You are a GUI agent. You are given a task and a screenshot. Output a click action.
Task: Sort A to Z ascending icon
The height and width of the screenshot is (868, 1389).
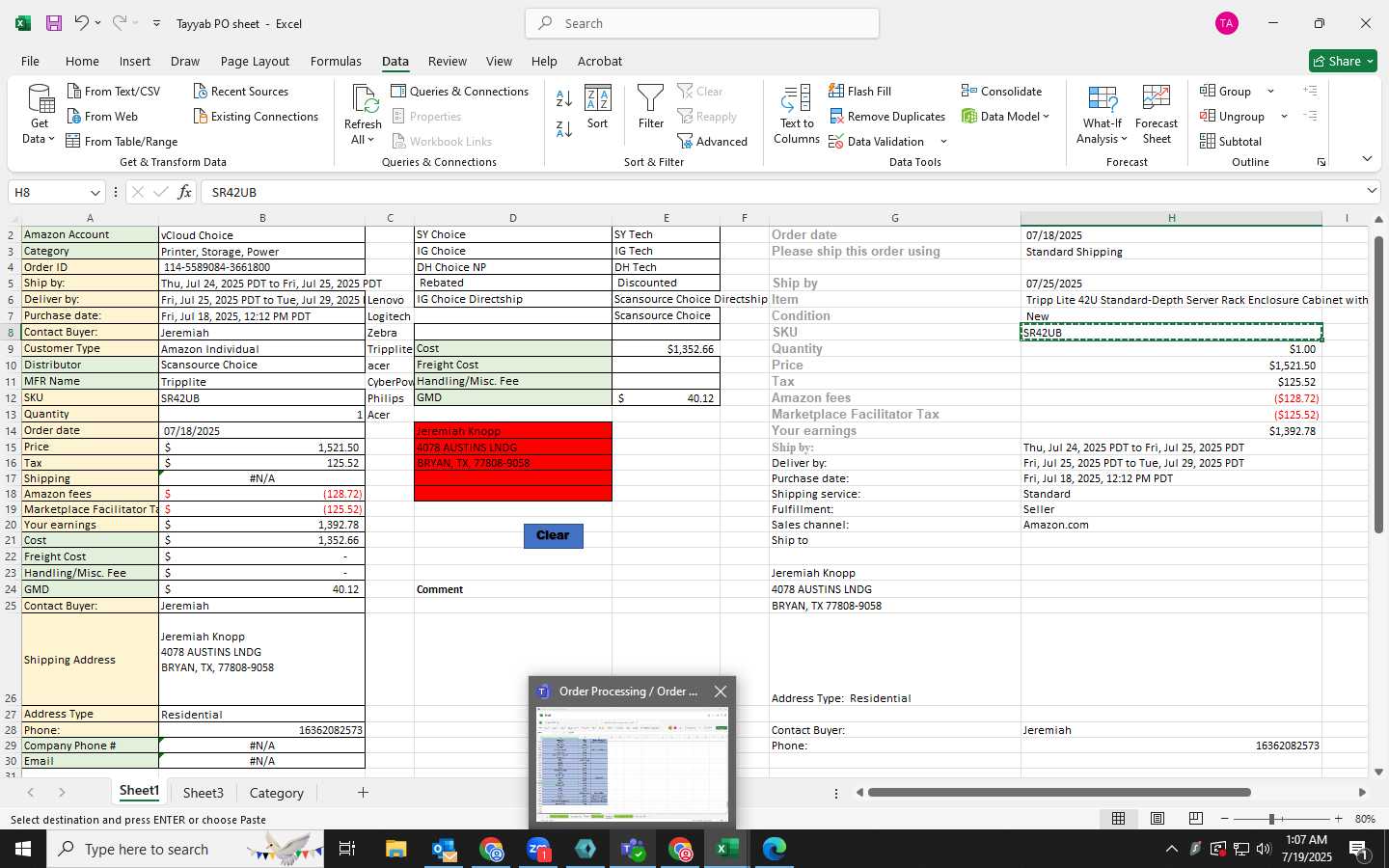coord(564,97)
